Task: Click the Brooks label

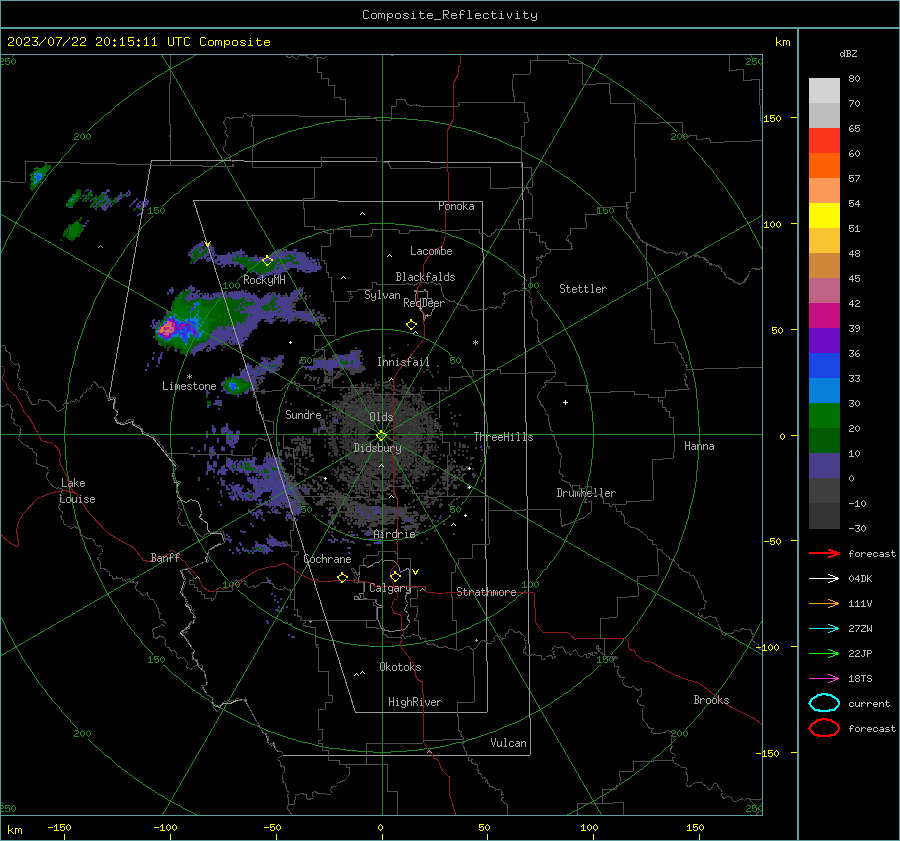Action: pos(711,700)
